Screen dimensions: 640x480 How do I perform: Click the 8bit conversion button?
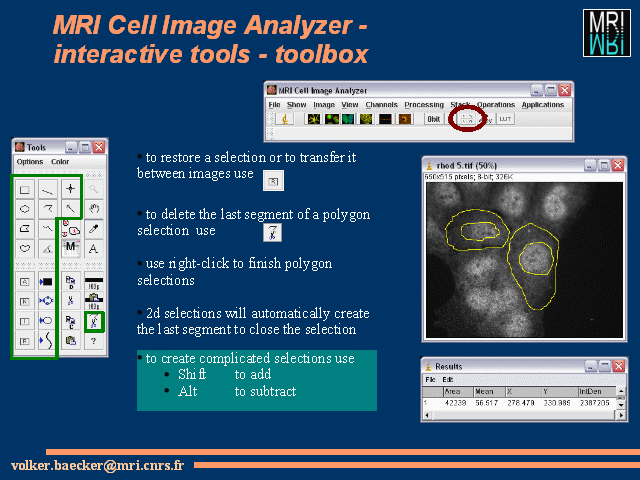pos(433,119)
